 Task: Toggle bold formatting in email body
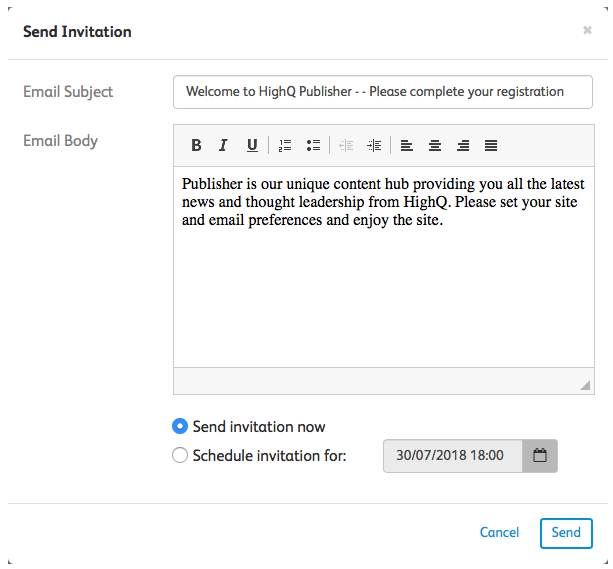[x=196, y=145]
